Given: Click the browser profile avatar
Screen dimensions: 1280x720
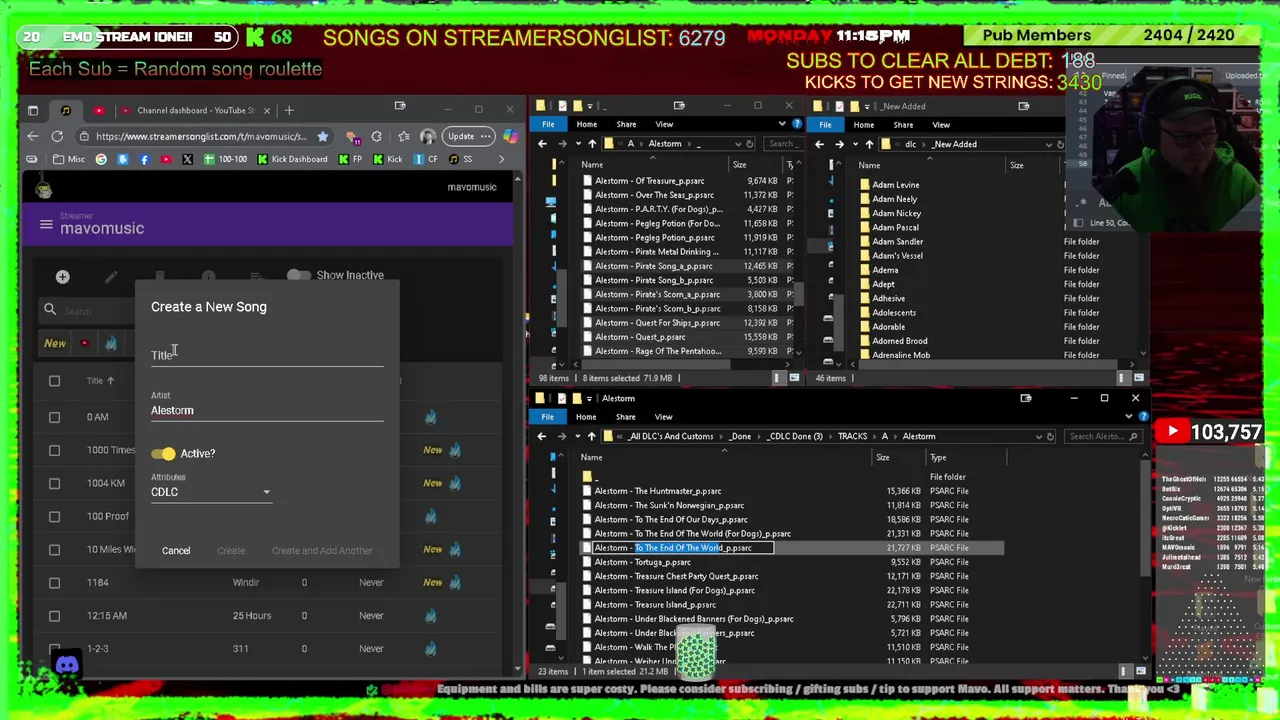Looking at the screenshot, I should click(x=428, y=136).
